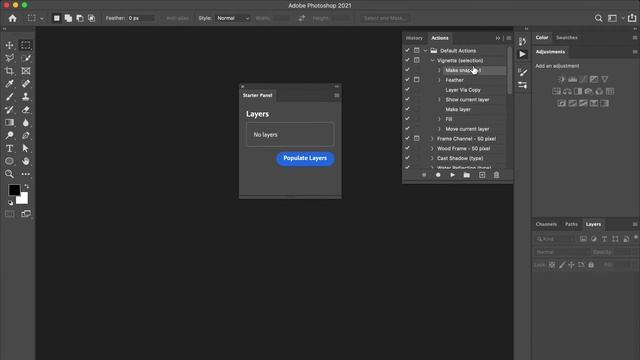Switch to the History tab
This screenshot has height=360, width=640.
pos(414,38)
